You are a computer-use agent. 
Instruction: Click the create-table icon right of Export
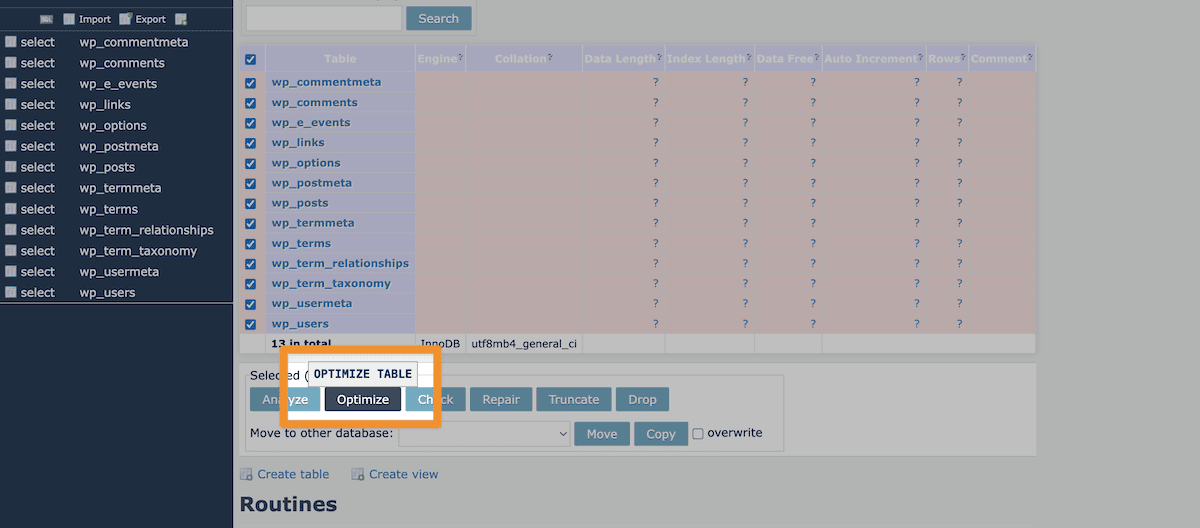(x=180, y=19)
